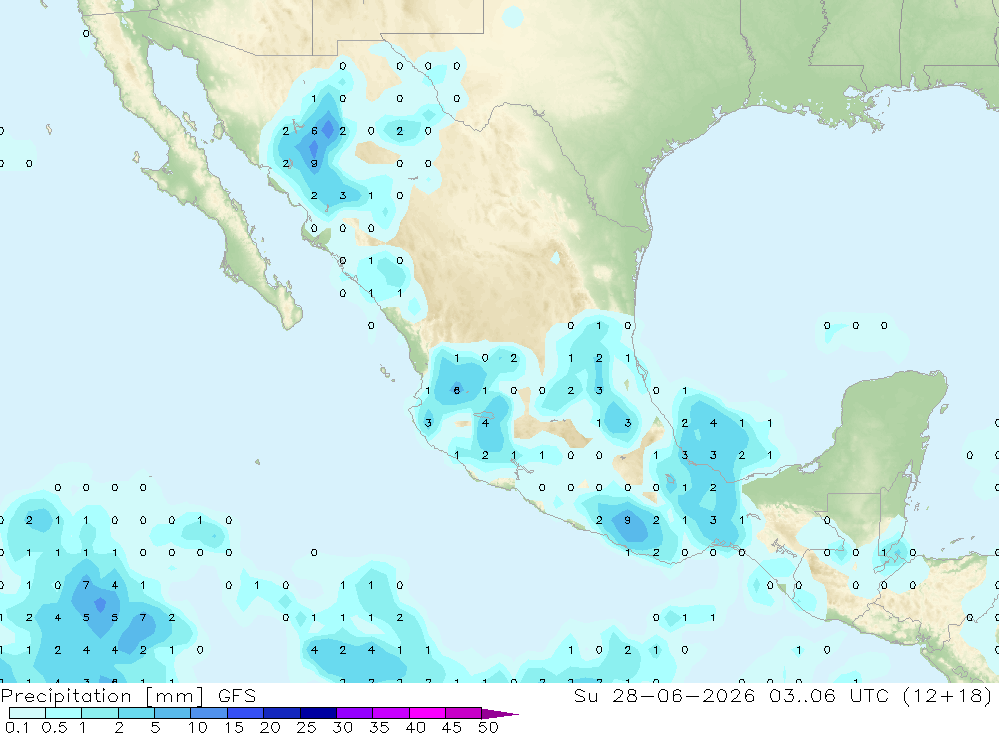Click the '0.1' legend scale label

(x=17, y=727)
